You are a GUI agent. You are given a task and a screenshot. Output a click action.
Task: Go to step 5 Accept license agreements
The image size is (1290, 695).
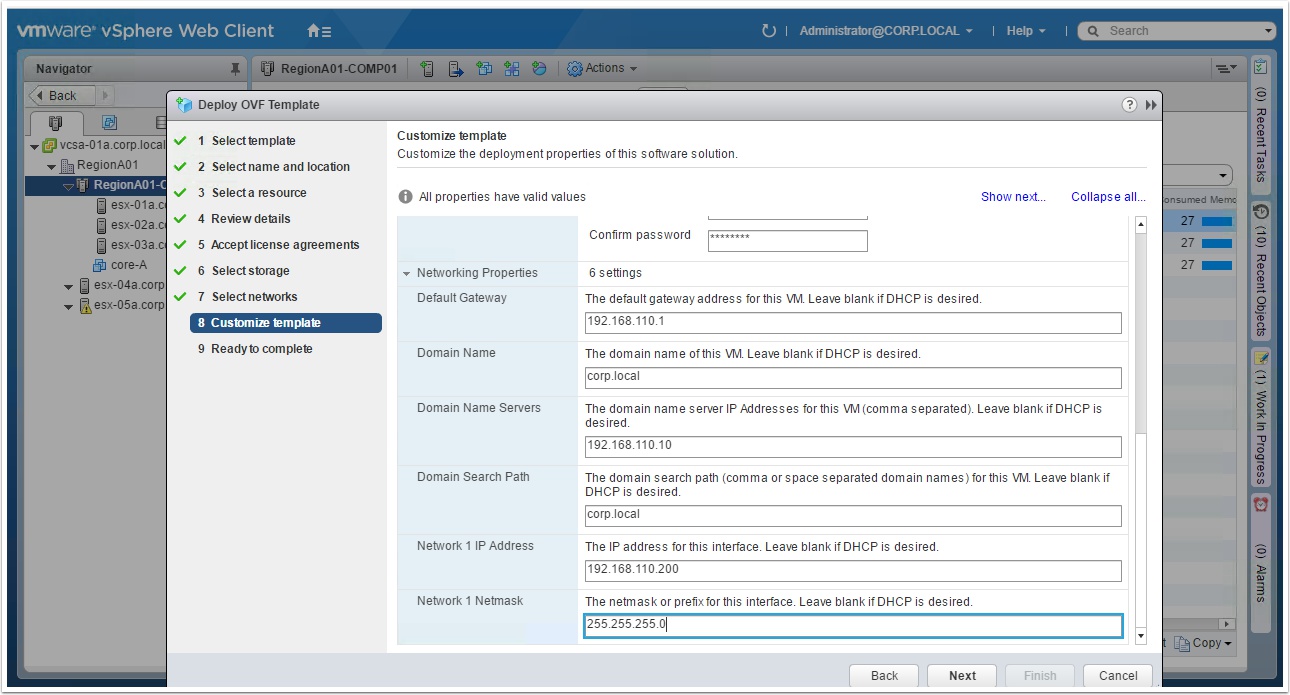click(x=278, y=245)
